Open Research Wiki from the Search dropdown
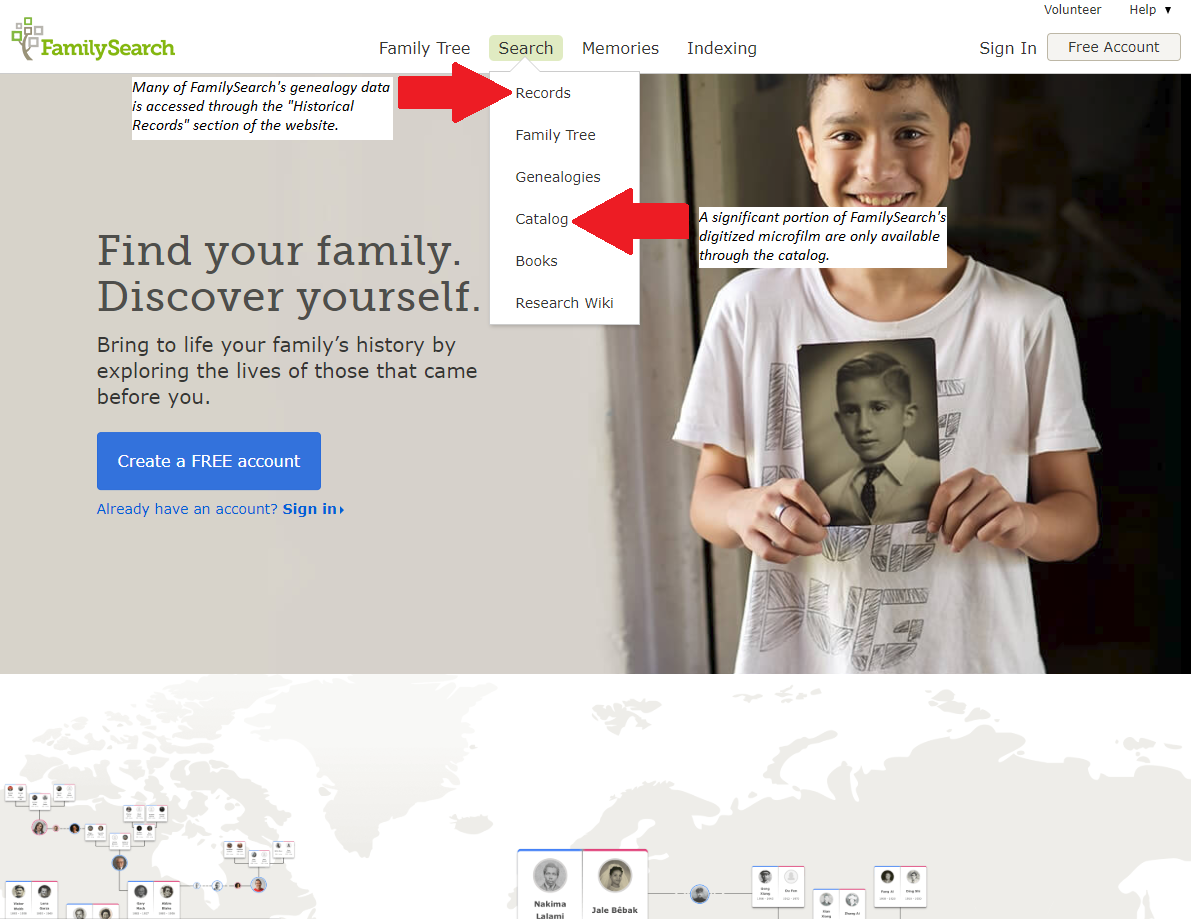The width and height of the screenshot is (1191, 919). click(x=564, y=302)
